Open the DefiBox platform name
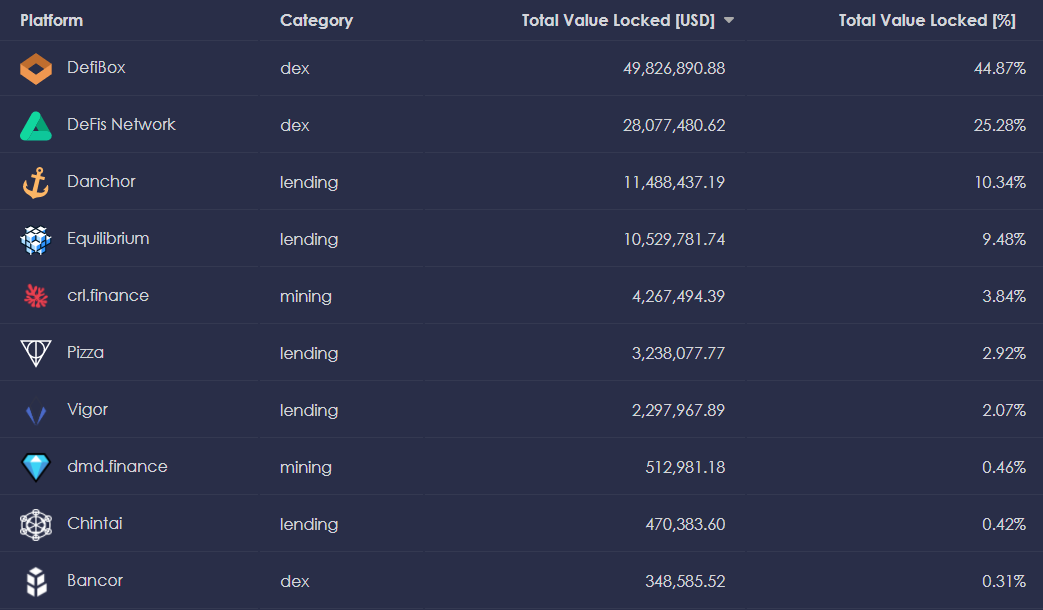The height and width of the screenshot is (610, 1043). [96, 68]
